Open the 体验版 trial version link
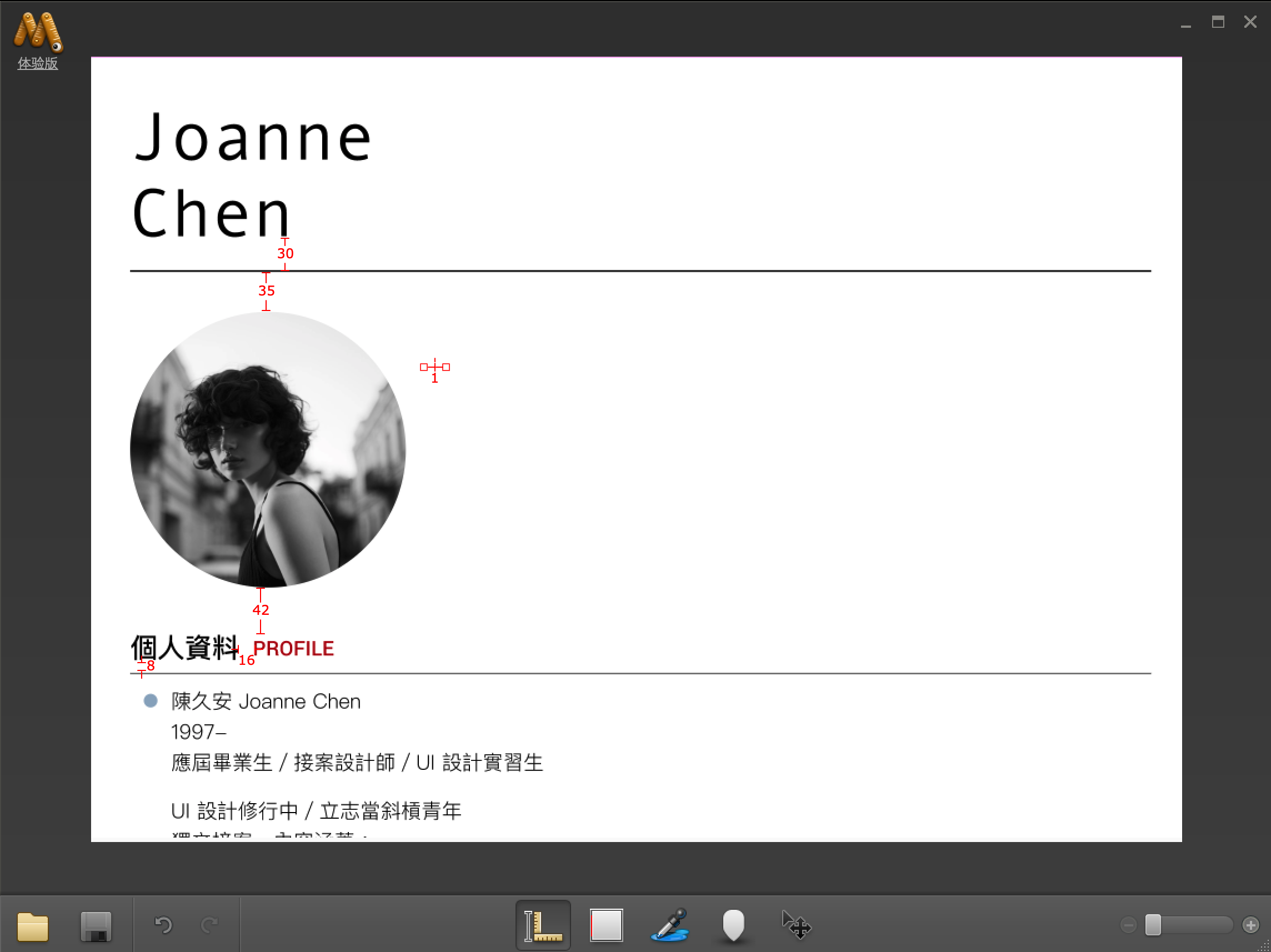The width and height of the screenshot is (1271, 952). pos(37,64)
